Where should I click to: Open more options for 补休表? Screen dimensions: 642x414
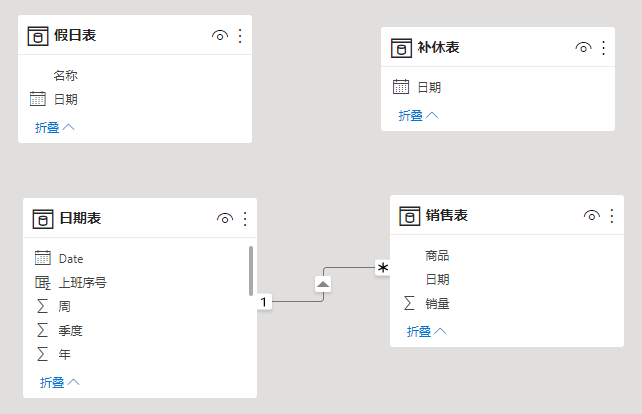[603, 48]
